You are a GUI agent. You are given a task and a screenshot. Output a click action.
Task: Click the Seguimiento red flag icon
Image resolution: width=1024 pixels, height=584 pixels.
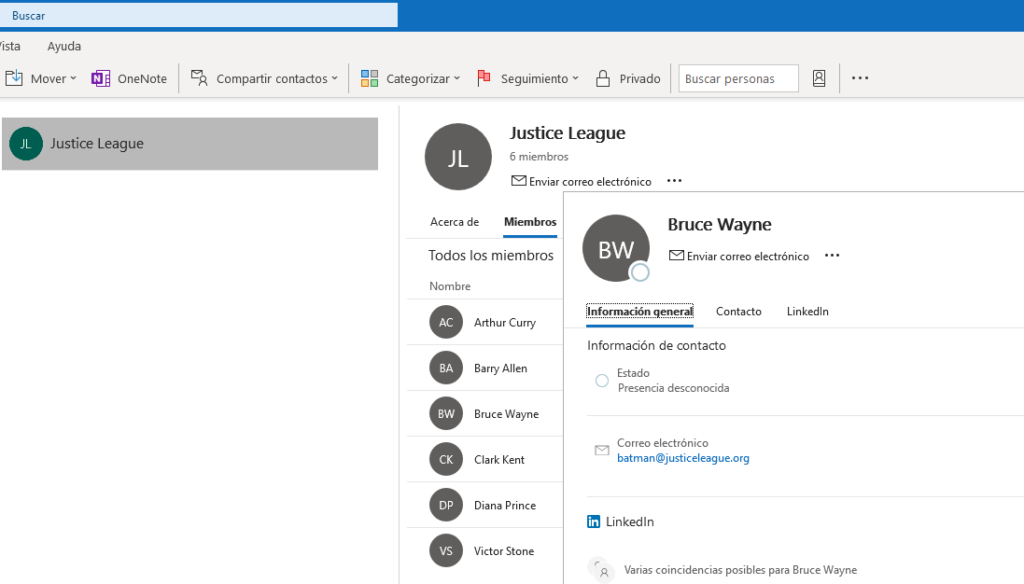pos(484,78)
